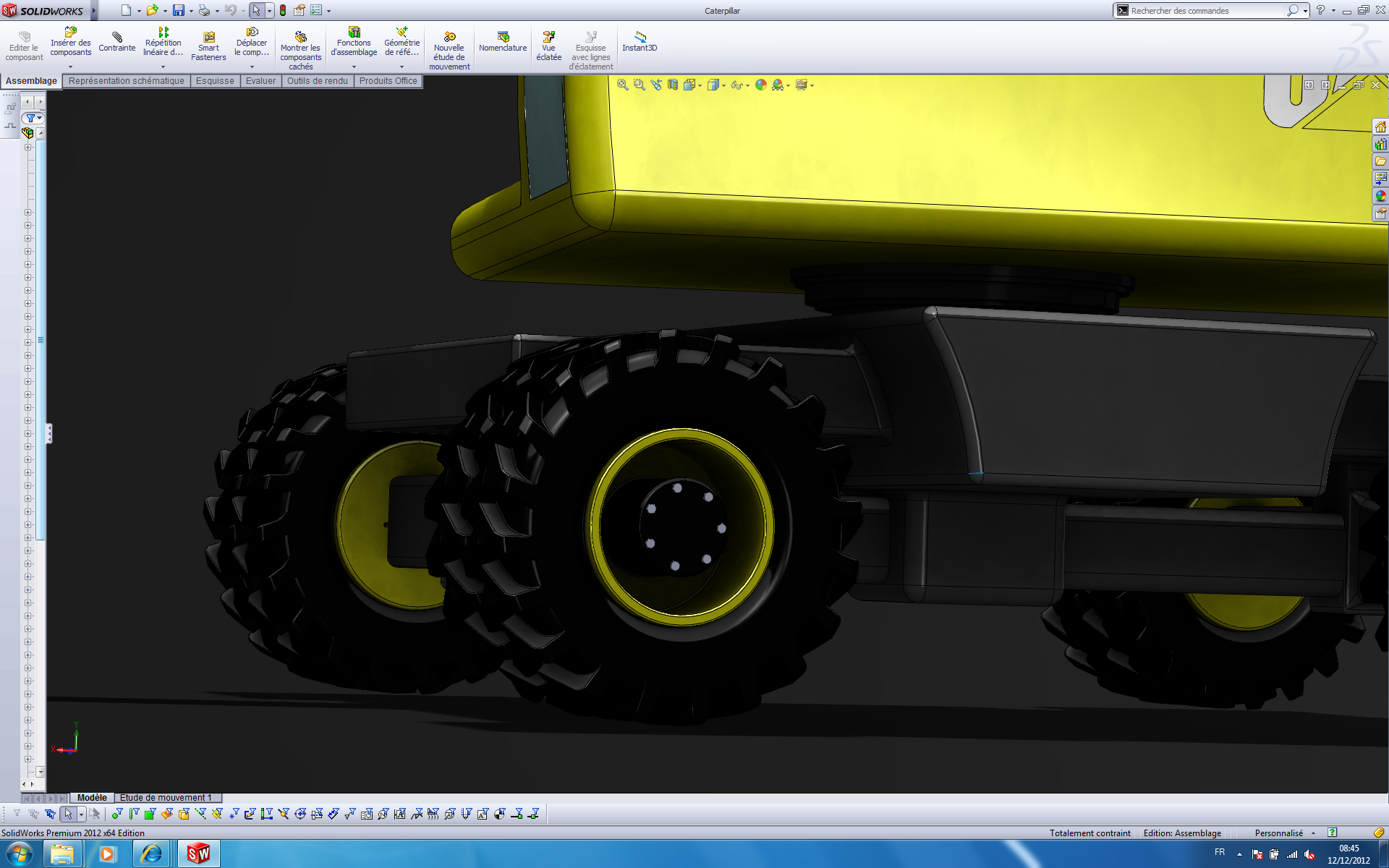Click Géométrie de référence icon
Screen dimensions: 1389x868
click(x=402, y=33)
